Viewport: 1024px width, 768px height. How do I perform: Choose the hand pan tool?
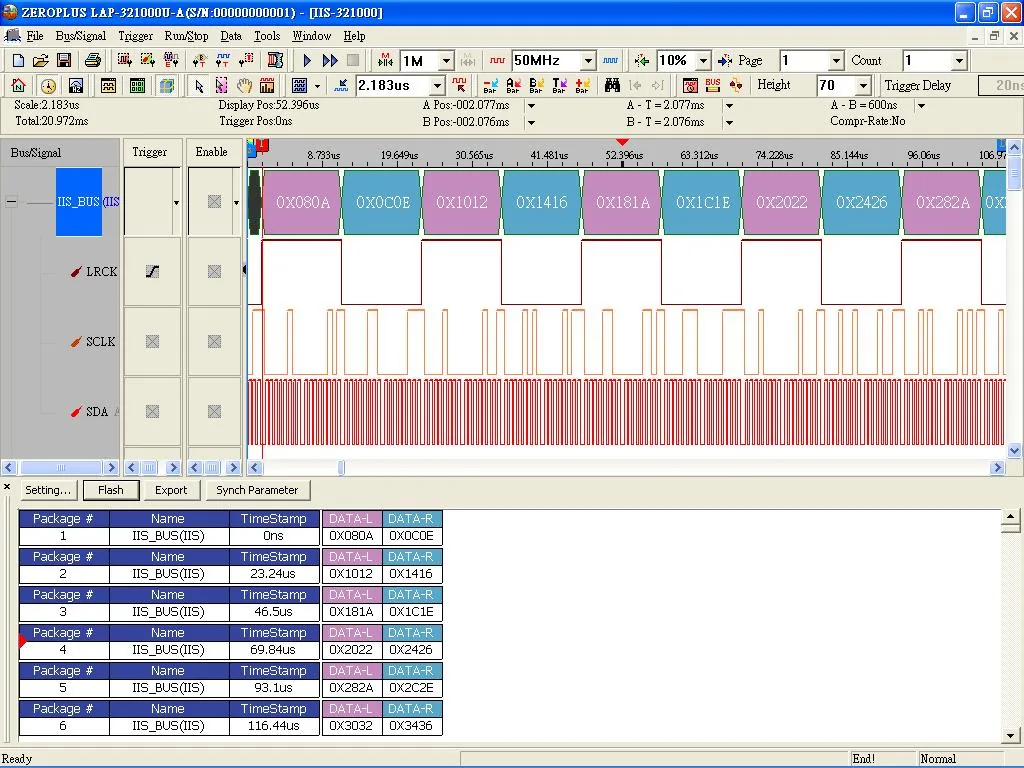pyautogui.click(x=244, y=86)
